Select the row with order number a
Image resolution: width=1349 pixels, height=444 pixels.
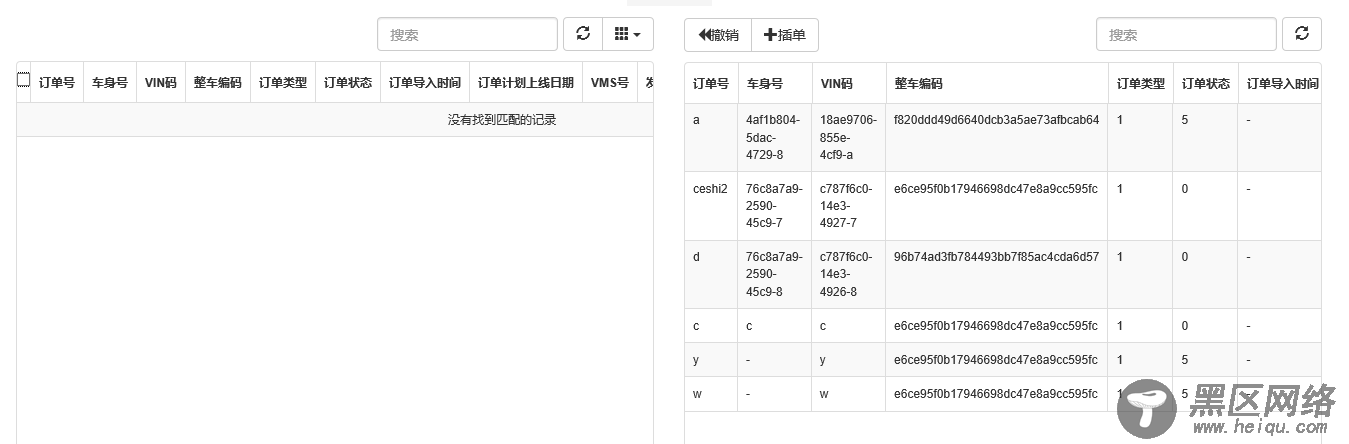coord(1002,137)
